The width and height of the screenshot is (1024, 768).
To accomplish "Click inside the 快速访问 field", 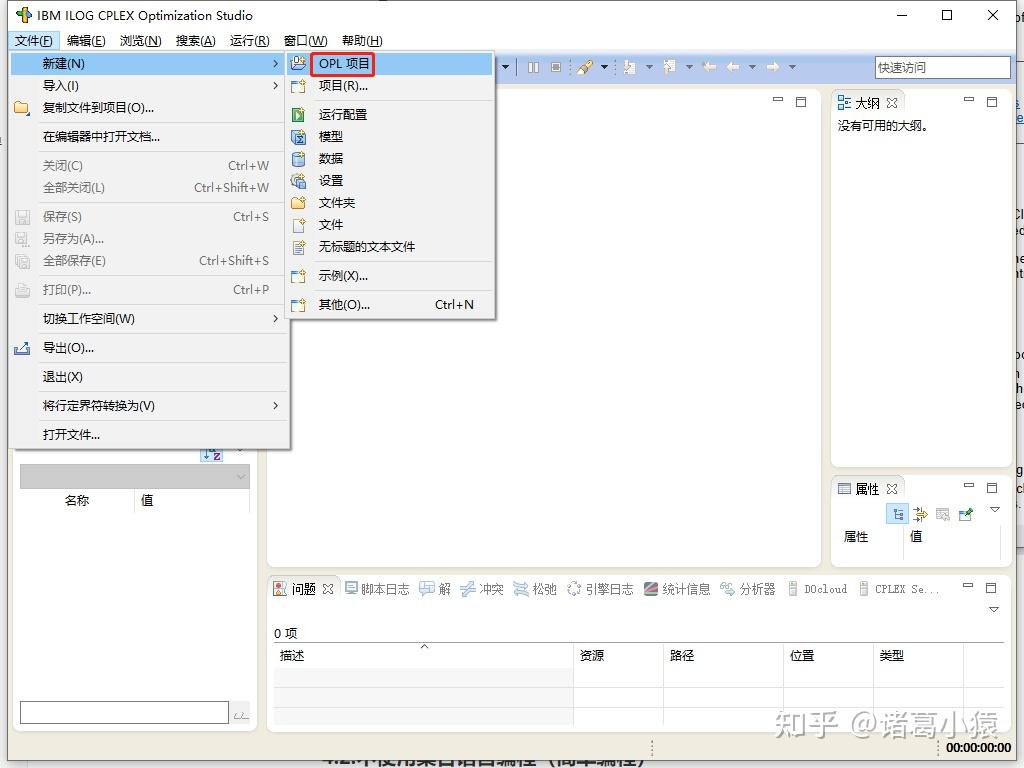I will (941, 66).
